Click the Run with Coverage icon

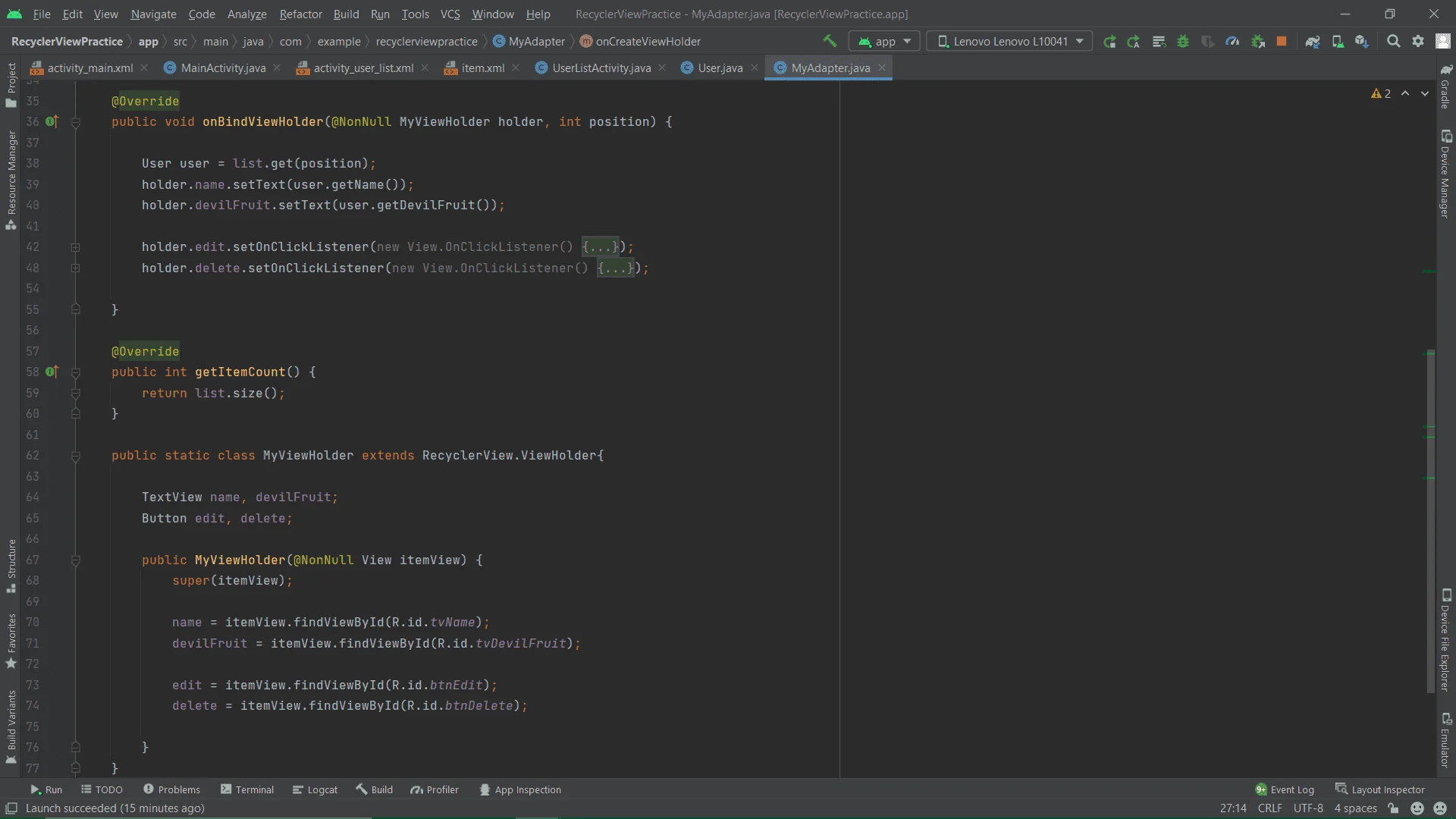coord(1208,41)
